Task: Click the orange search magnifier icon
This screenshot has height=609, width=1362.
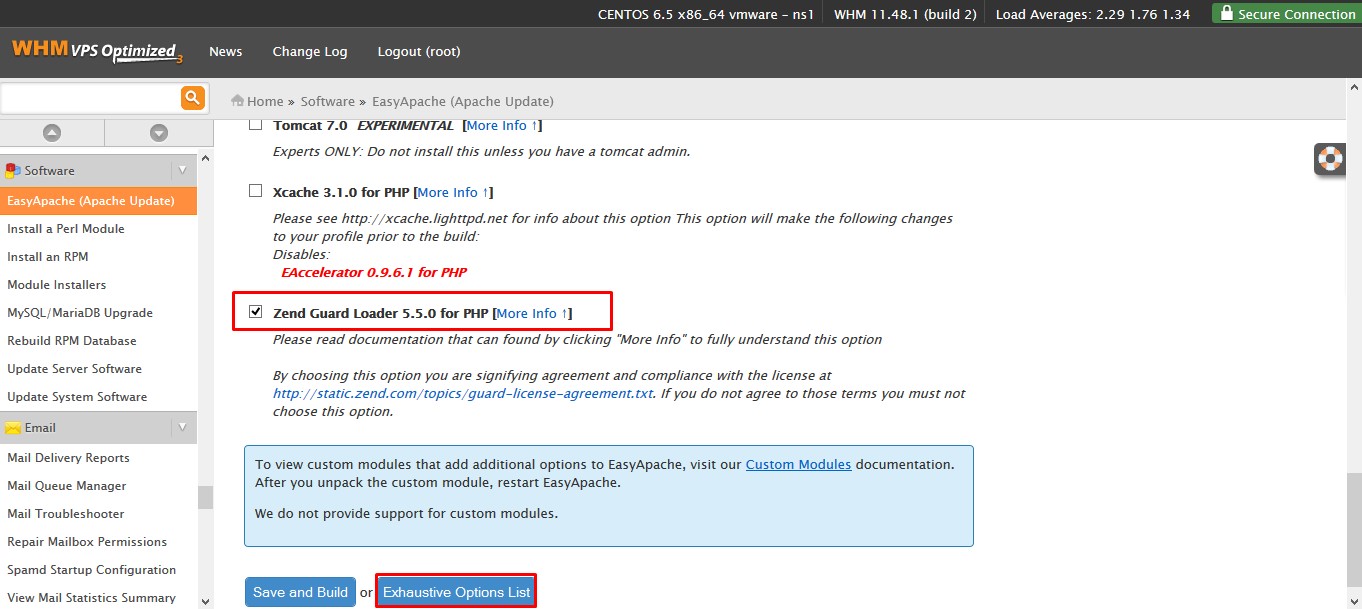Action: tap(193, 98)
